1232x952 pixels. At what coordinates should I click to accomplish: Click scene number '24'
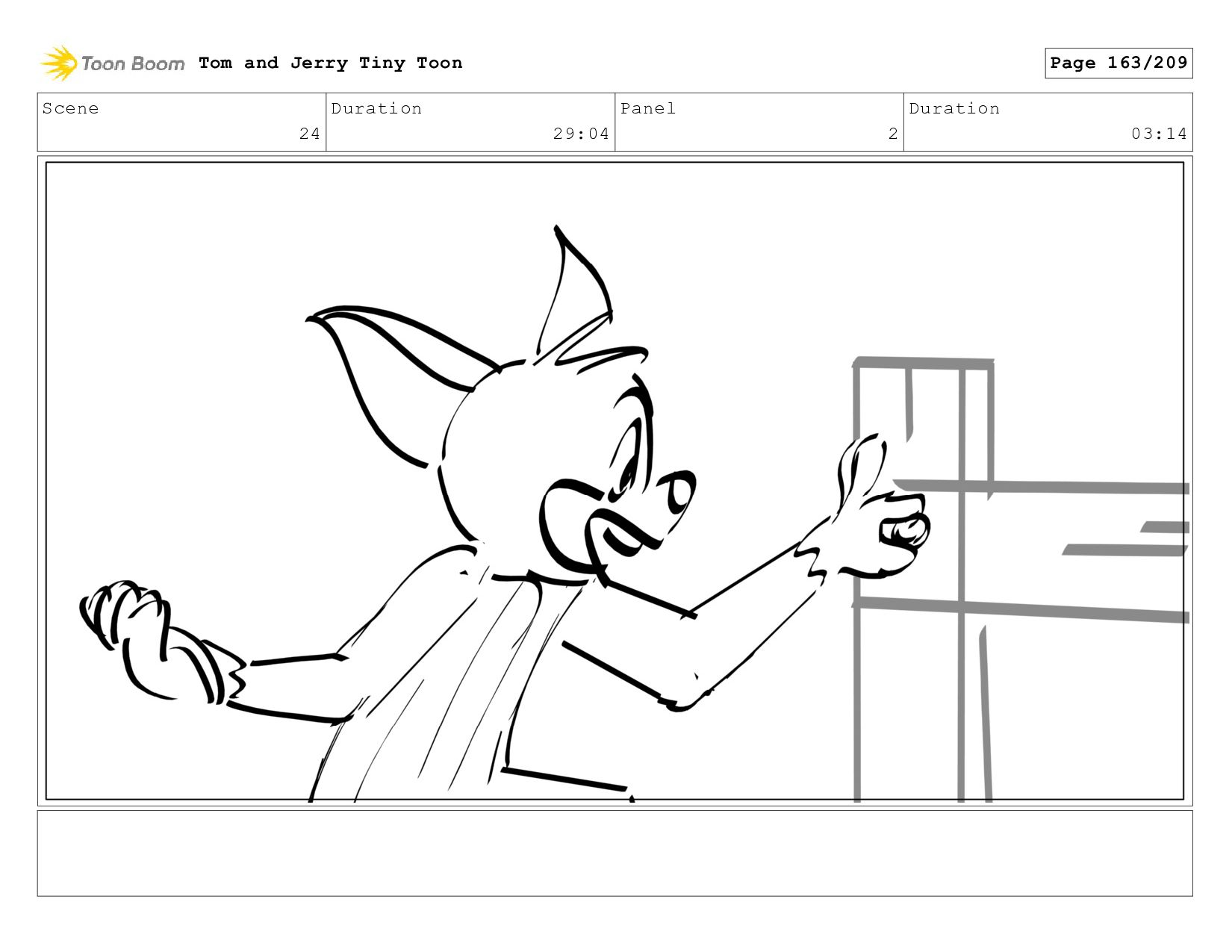(x=310, y=134)
